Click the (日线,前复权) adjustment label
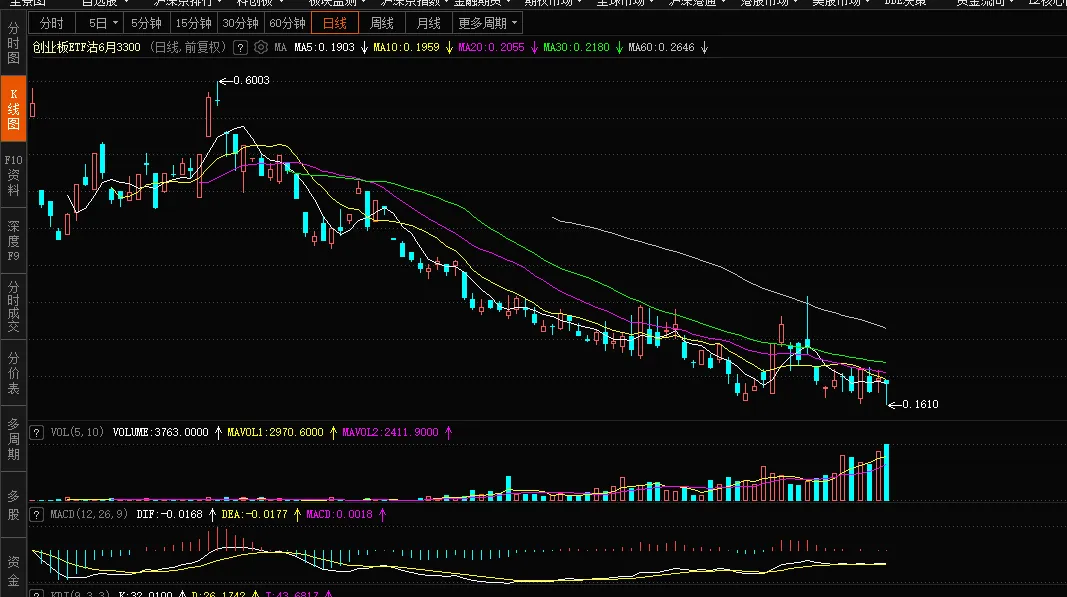Screen dimensions: 1067x597 [x=188, y=48]
